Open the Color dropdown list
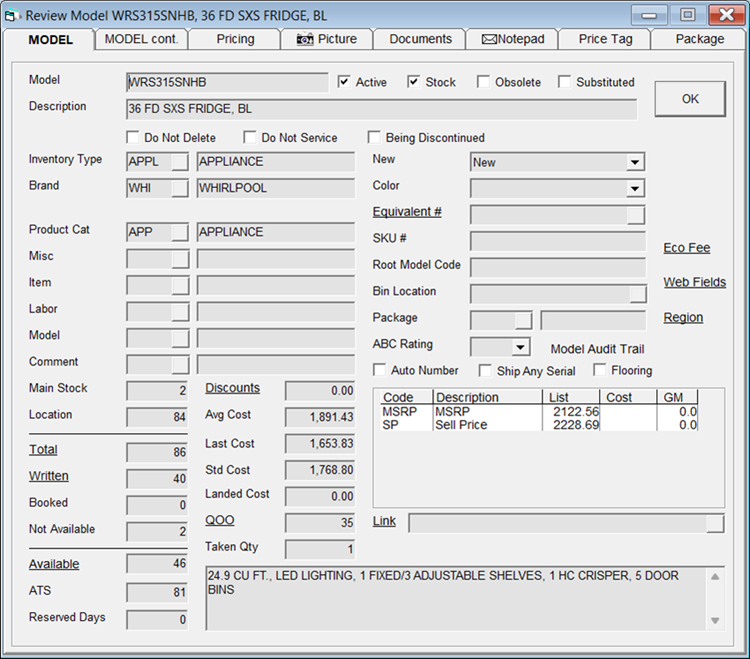The width and height of the screenshot is (750, 659). 635,188
